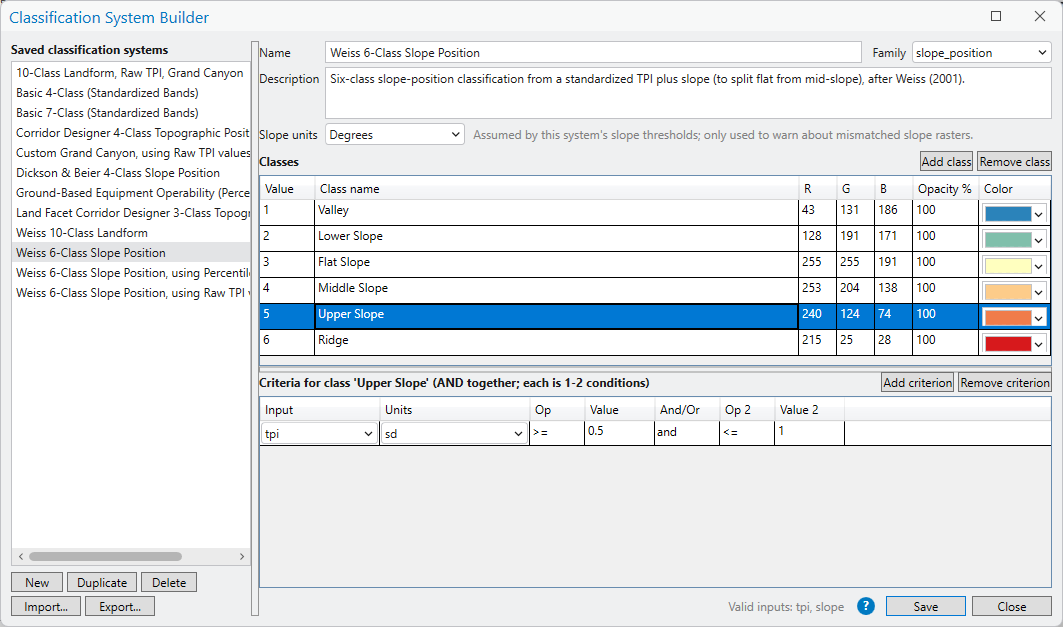Click the red Ridge color swatch
This screenshot has width=1063, height=627.
pyautogui.click(x=1008, y=344)
